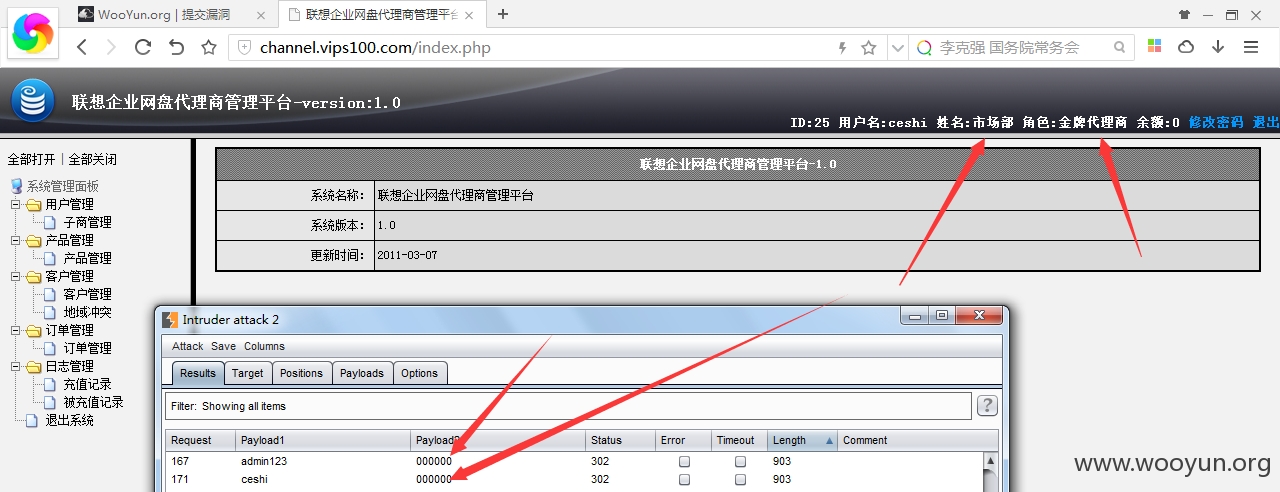Click the lightning speed-mode icon

coord(842,47)
